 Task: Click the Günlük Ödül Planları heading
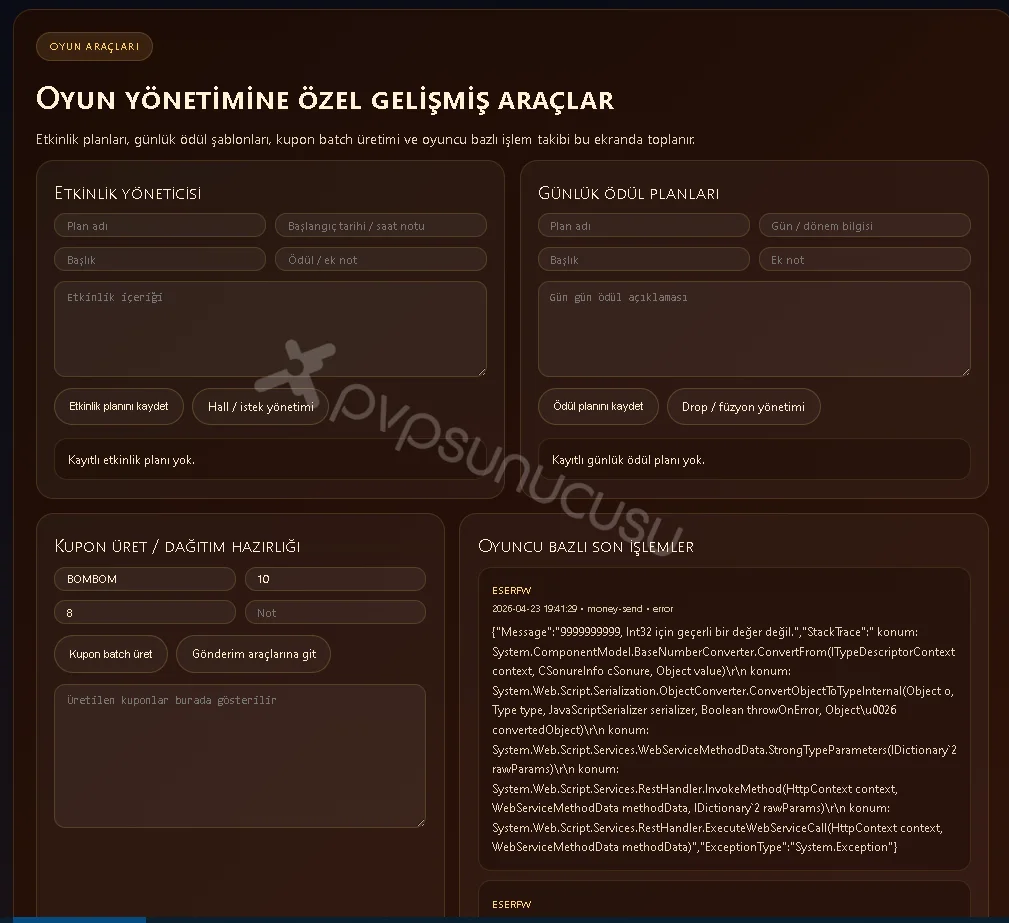(629, 193)
